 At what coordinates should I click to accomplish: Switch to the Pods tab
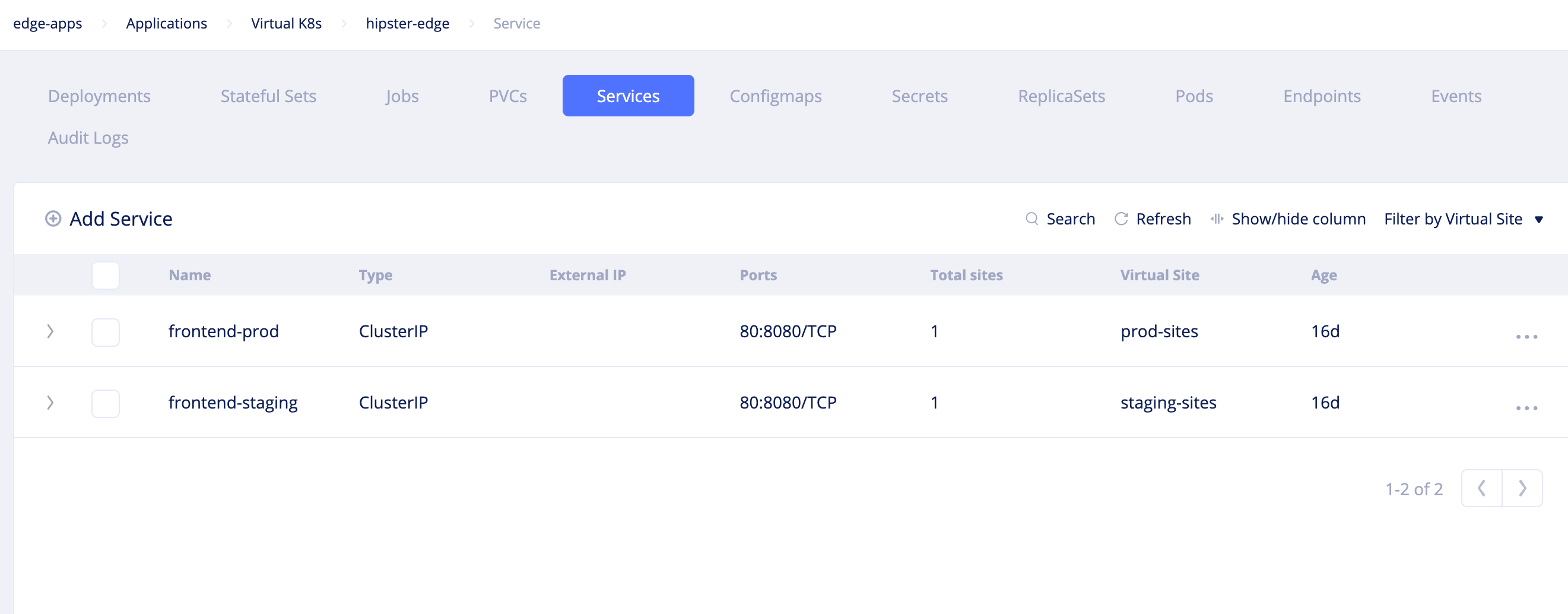point(1193,96)
